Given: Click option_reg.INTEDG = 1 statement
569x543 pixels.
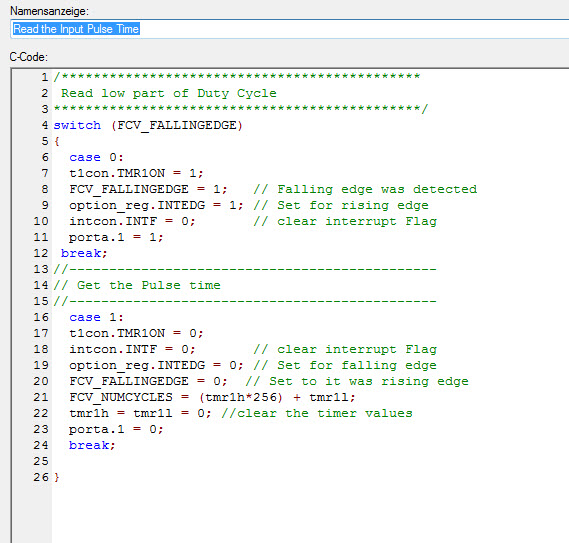Looking at the screenshot, I should point(156,205).
